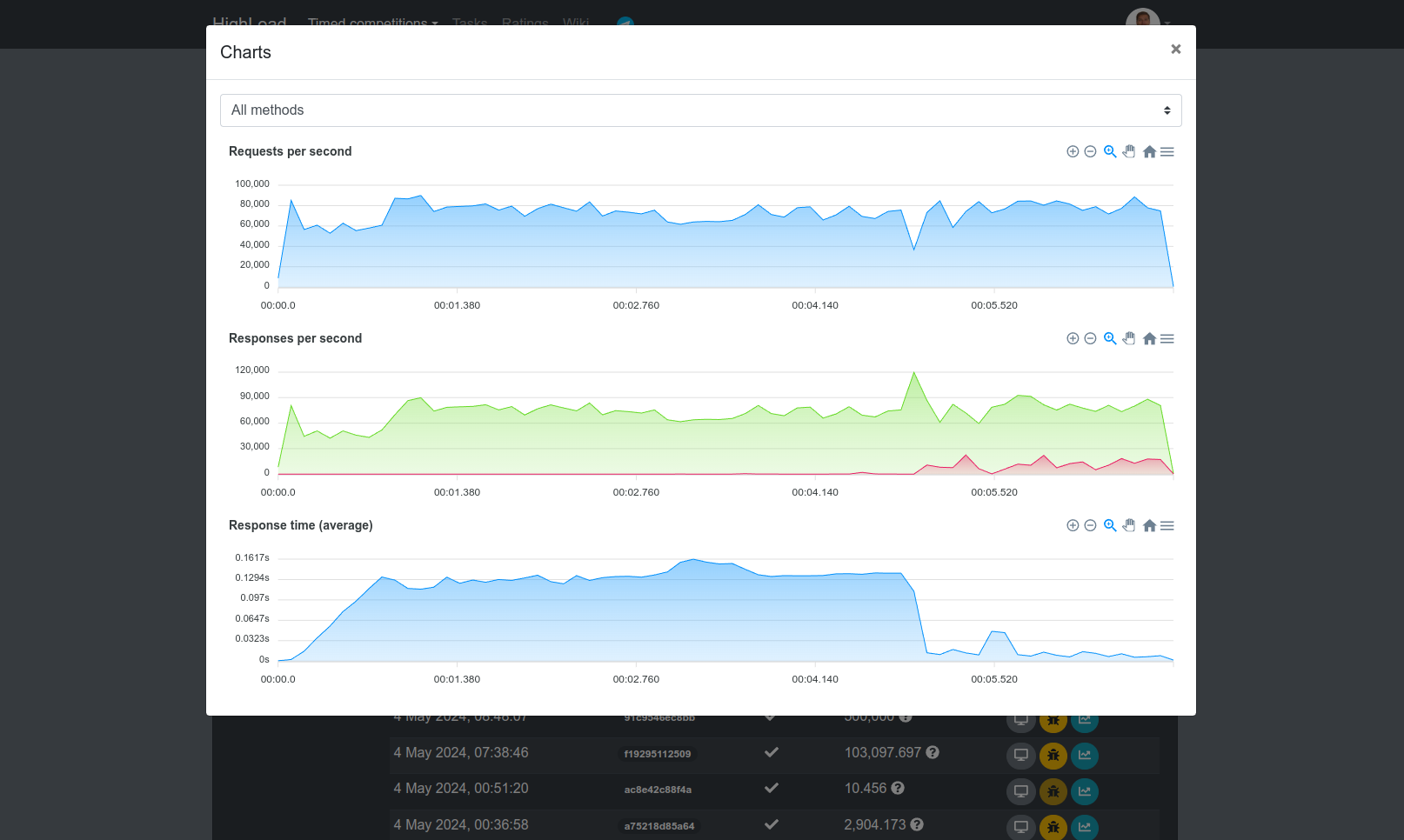
Task: Open debug bug icon for row ac8e42c88f4a
Action: pyautogui.click(x=1053, y=791)
